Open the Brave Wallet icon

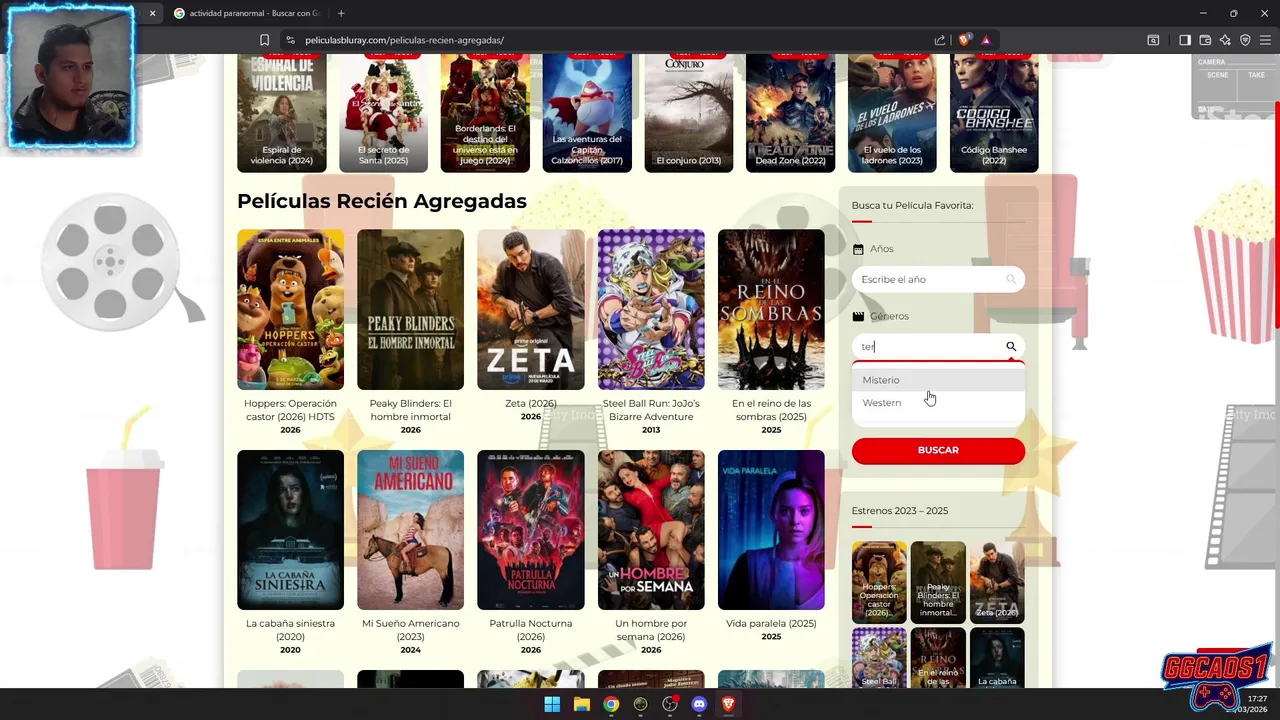click(1205, 40)
